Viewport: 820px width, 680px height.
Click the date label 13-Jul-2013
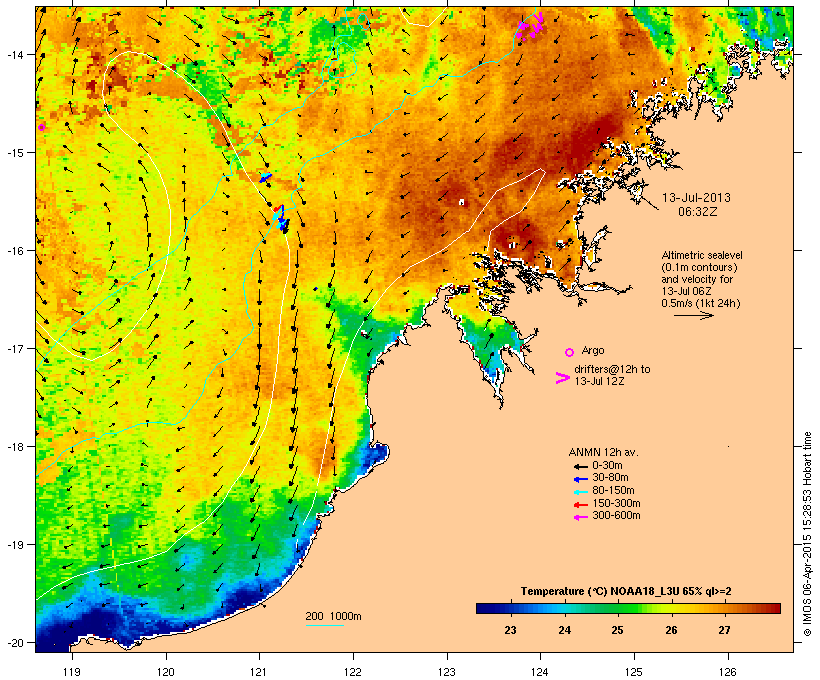[x=696, y=198]
